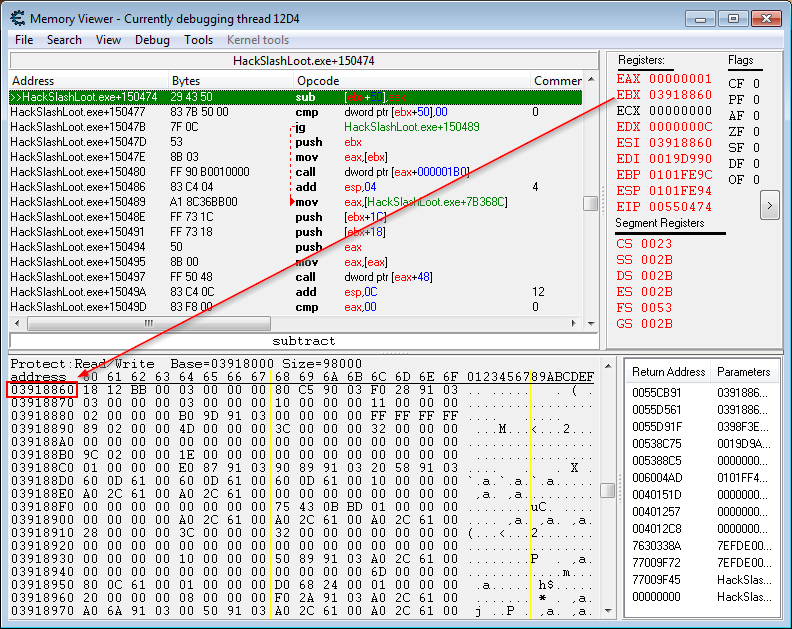Click the Address column header

click(88, 81)
